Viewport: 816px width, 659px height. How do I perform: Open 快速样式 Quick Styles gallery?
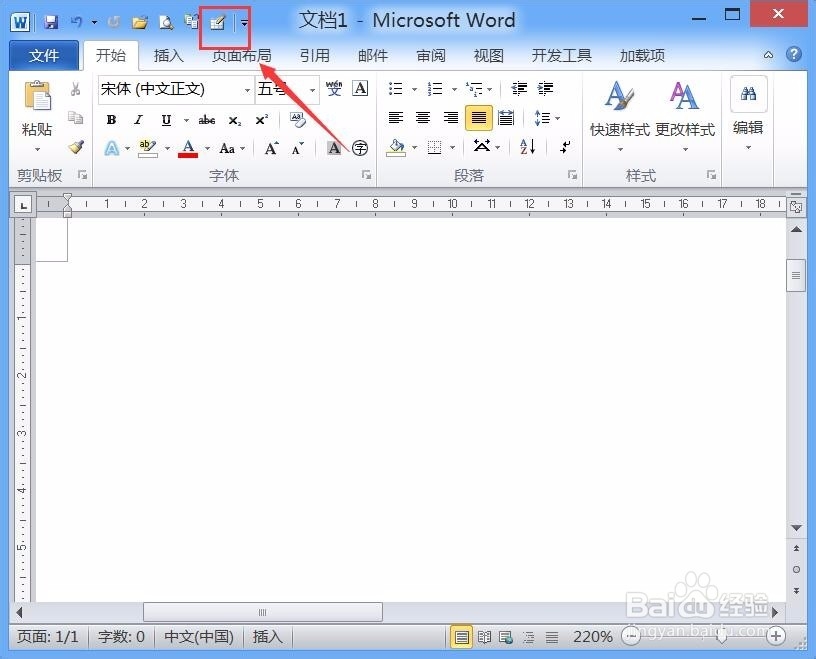pos(619,116)
